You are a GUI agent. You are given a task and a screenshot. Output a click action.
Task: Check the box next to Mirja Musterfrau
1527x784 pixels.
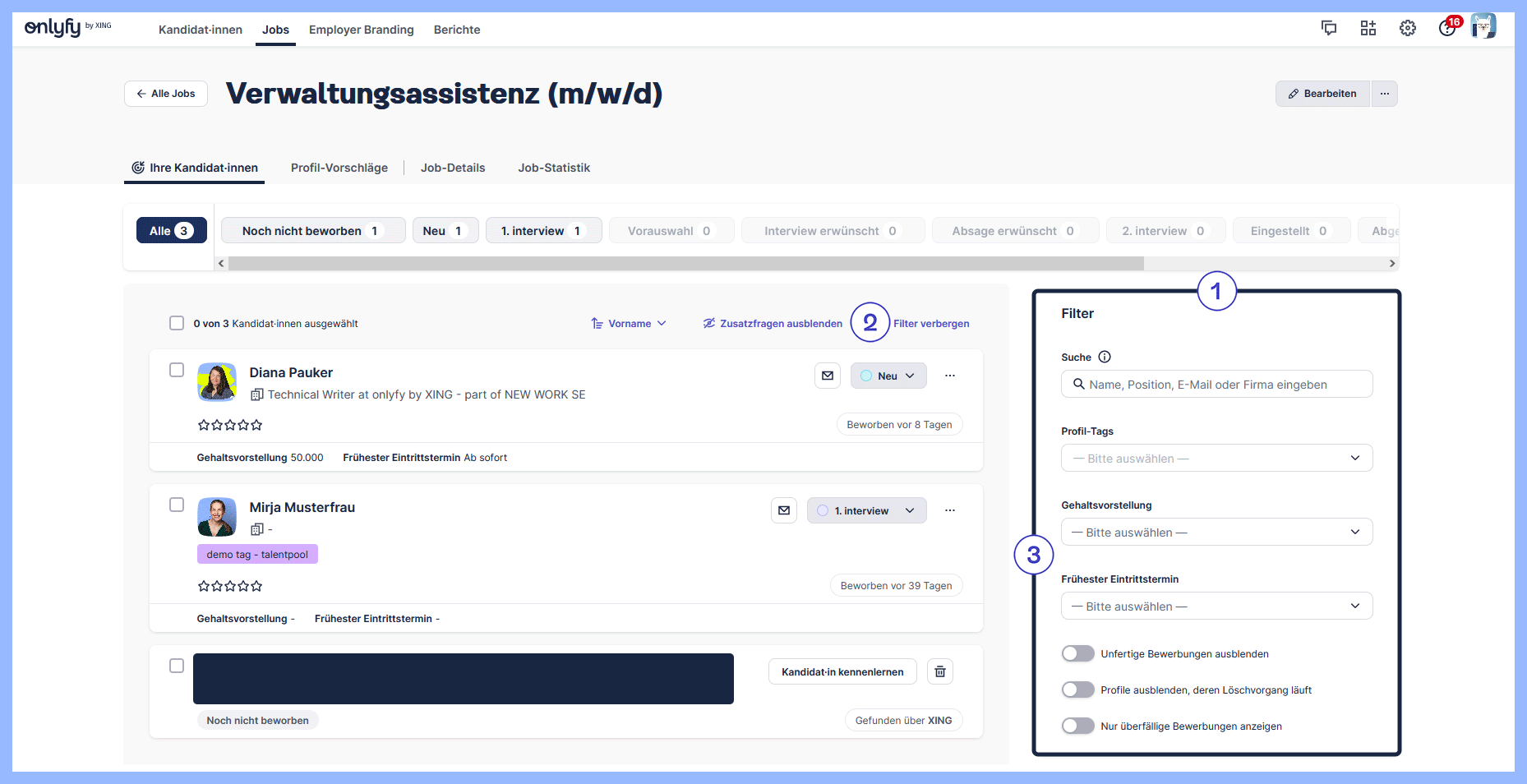click(x=177, y=505)
